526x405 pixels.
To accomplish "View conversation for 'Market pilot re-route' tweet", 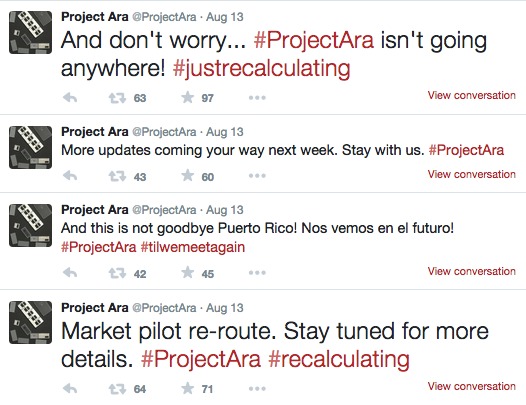I will click(x=471, y=386).
